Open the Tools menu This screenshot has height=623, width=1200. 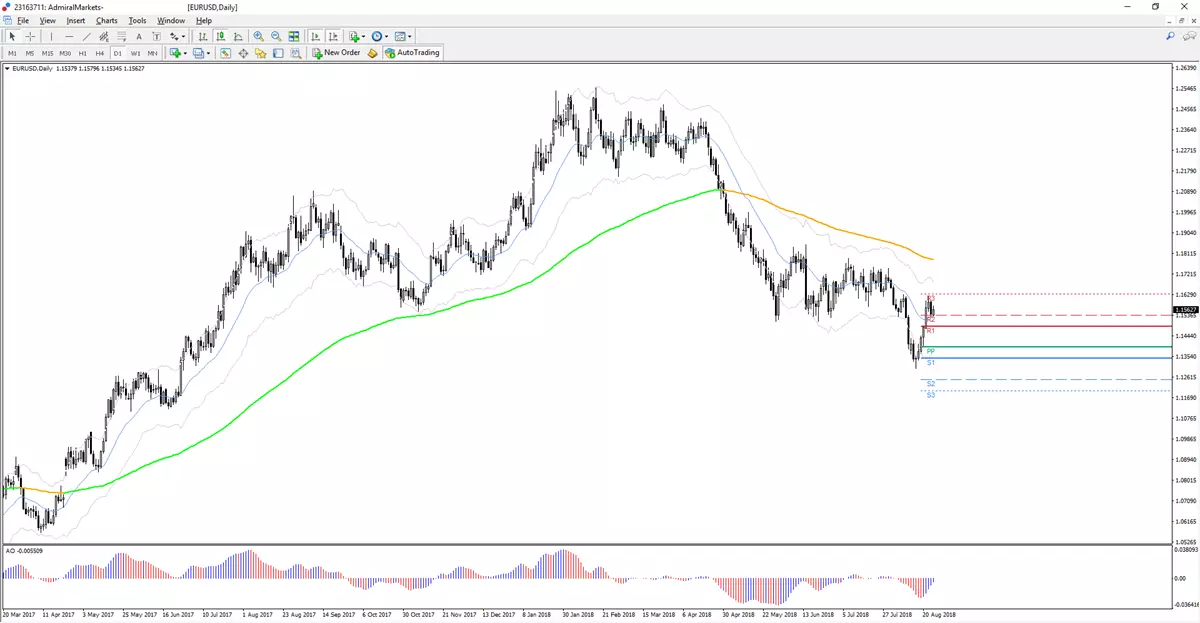click(137, 20)
